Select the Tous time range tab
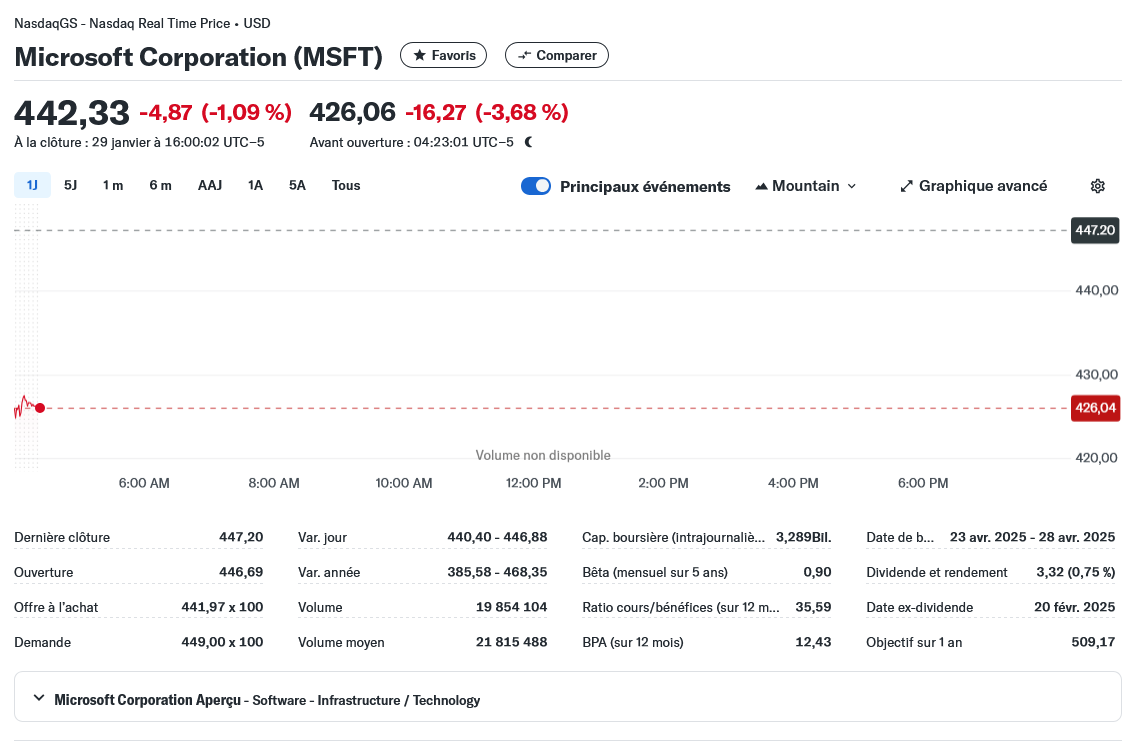This screenshot has width=1144, height=750. pos(346,185)
